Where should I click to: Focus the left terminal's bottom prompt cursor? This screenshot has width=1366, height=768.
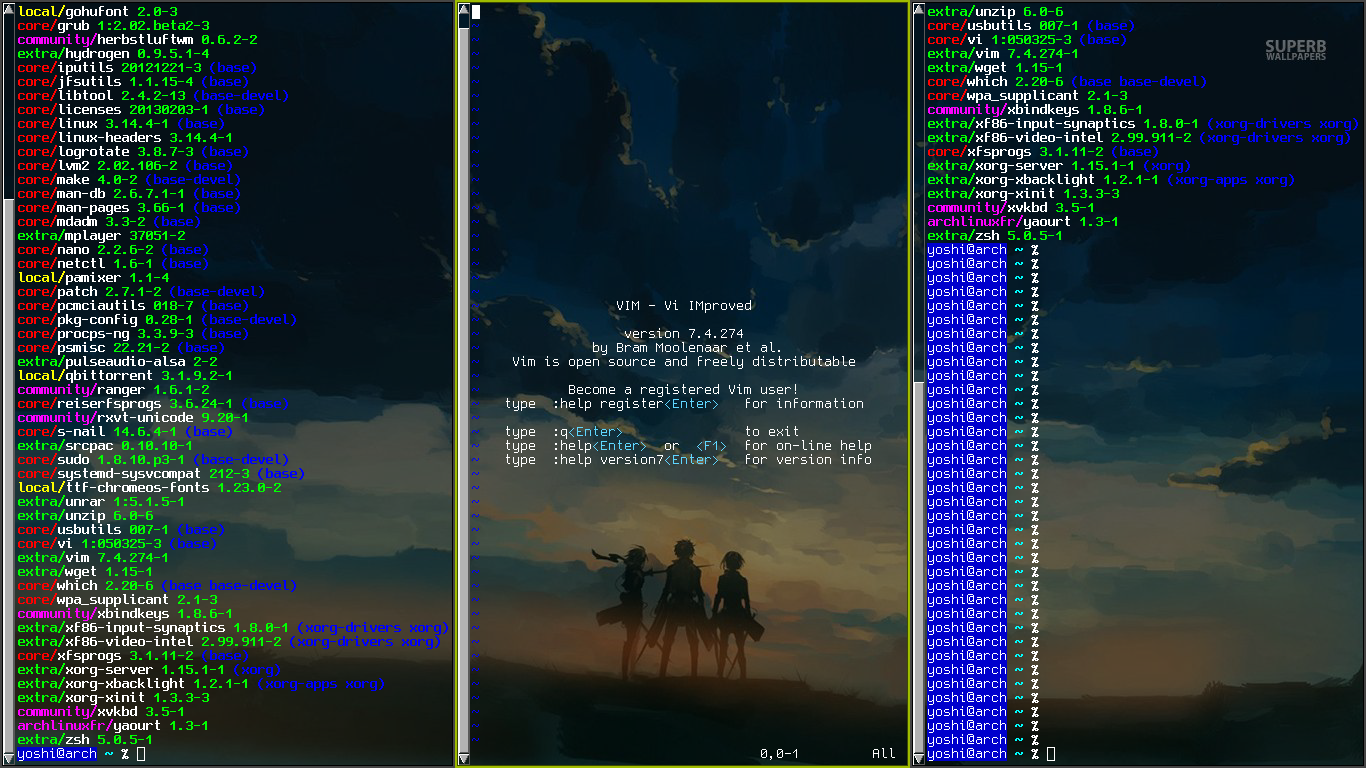tap(141, 754)
